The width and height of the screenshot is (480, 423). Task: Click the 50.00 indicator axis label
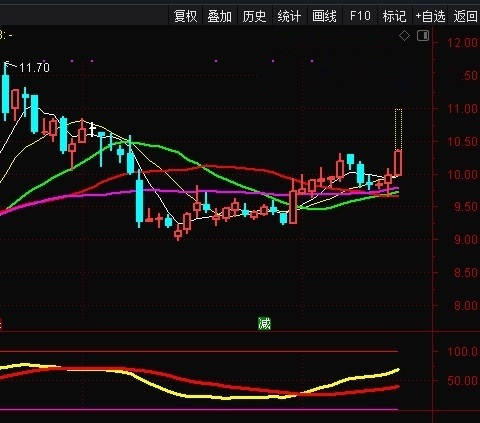click(462, 380)
